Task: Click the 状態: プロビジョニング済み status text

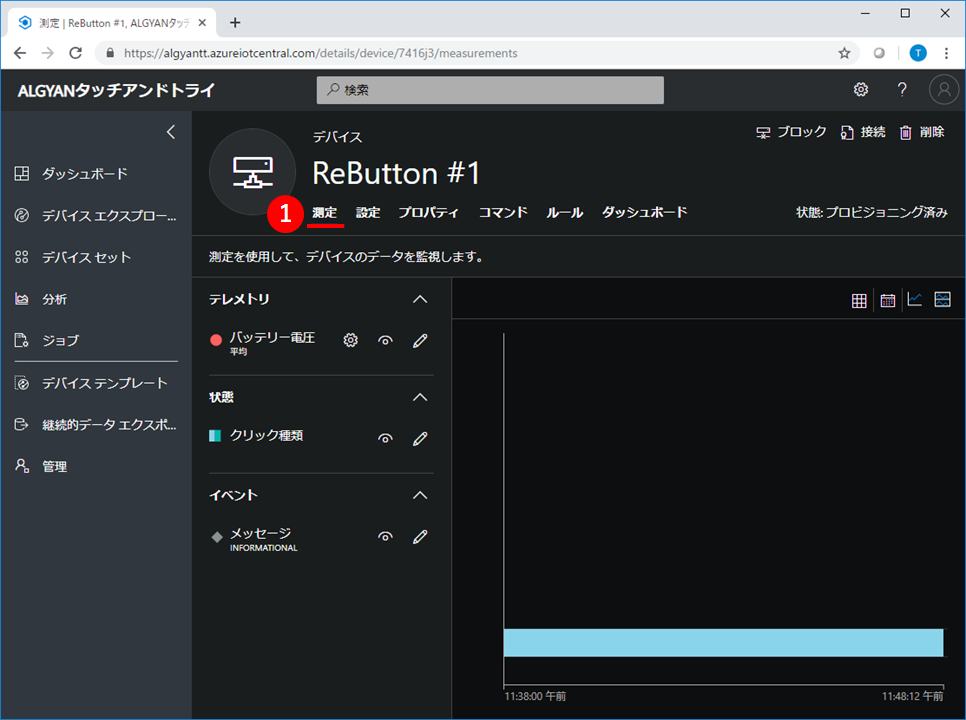Action: tap(871, 212)
